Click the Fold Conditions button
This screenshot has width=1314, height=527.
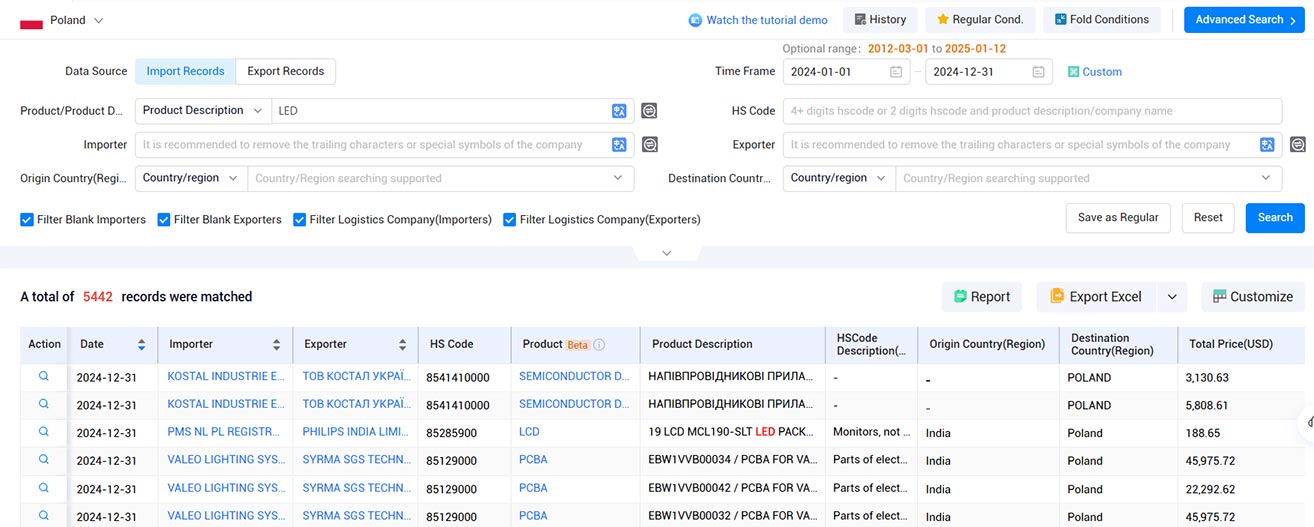(x=1102, y=20)
